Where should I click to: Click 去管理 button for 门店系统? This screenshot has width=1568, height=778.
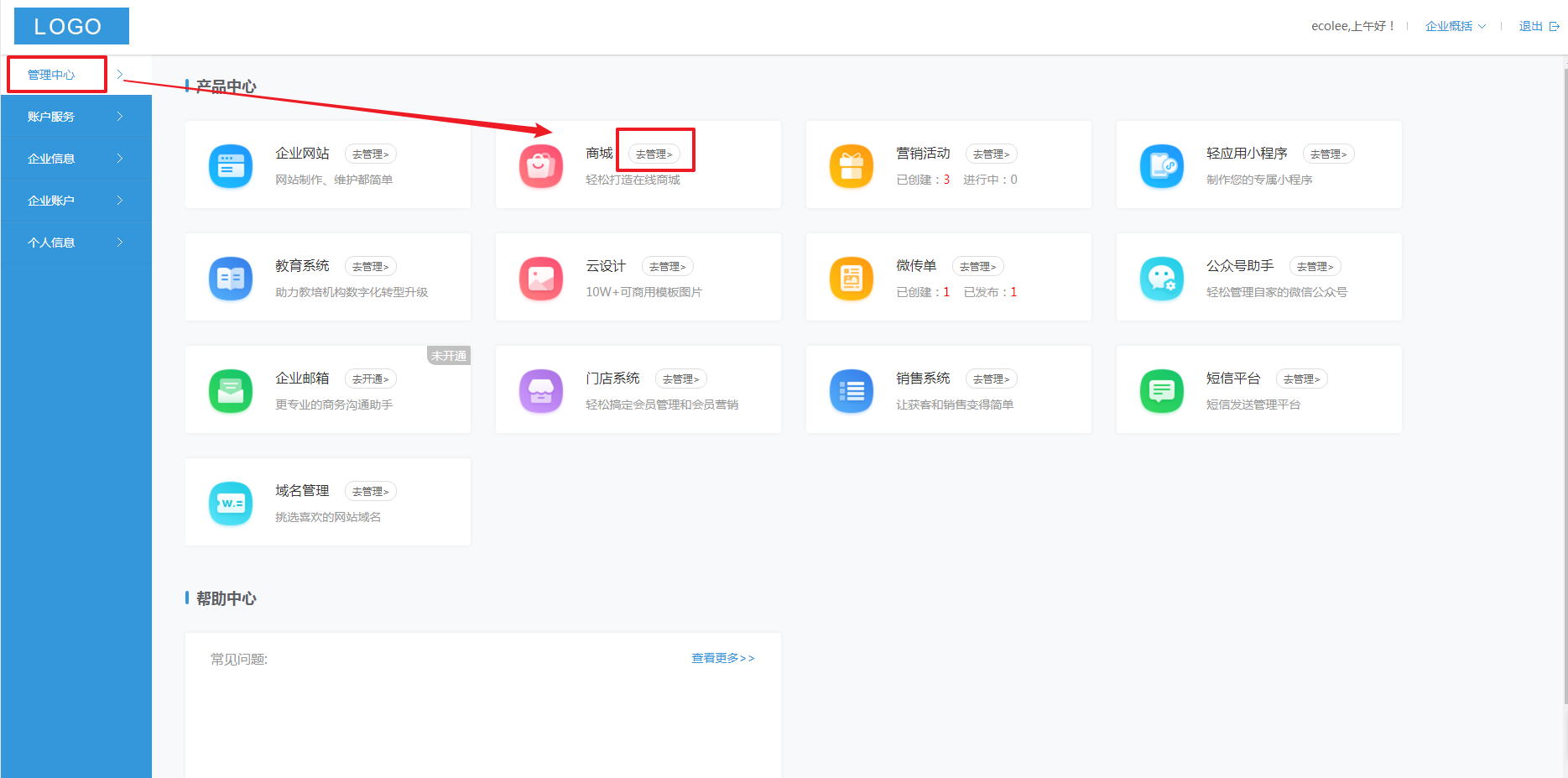coord(681,379)
